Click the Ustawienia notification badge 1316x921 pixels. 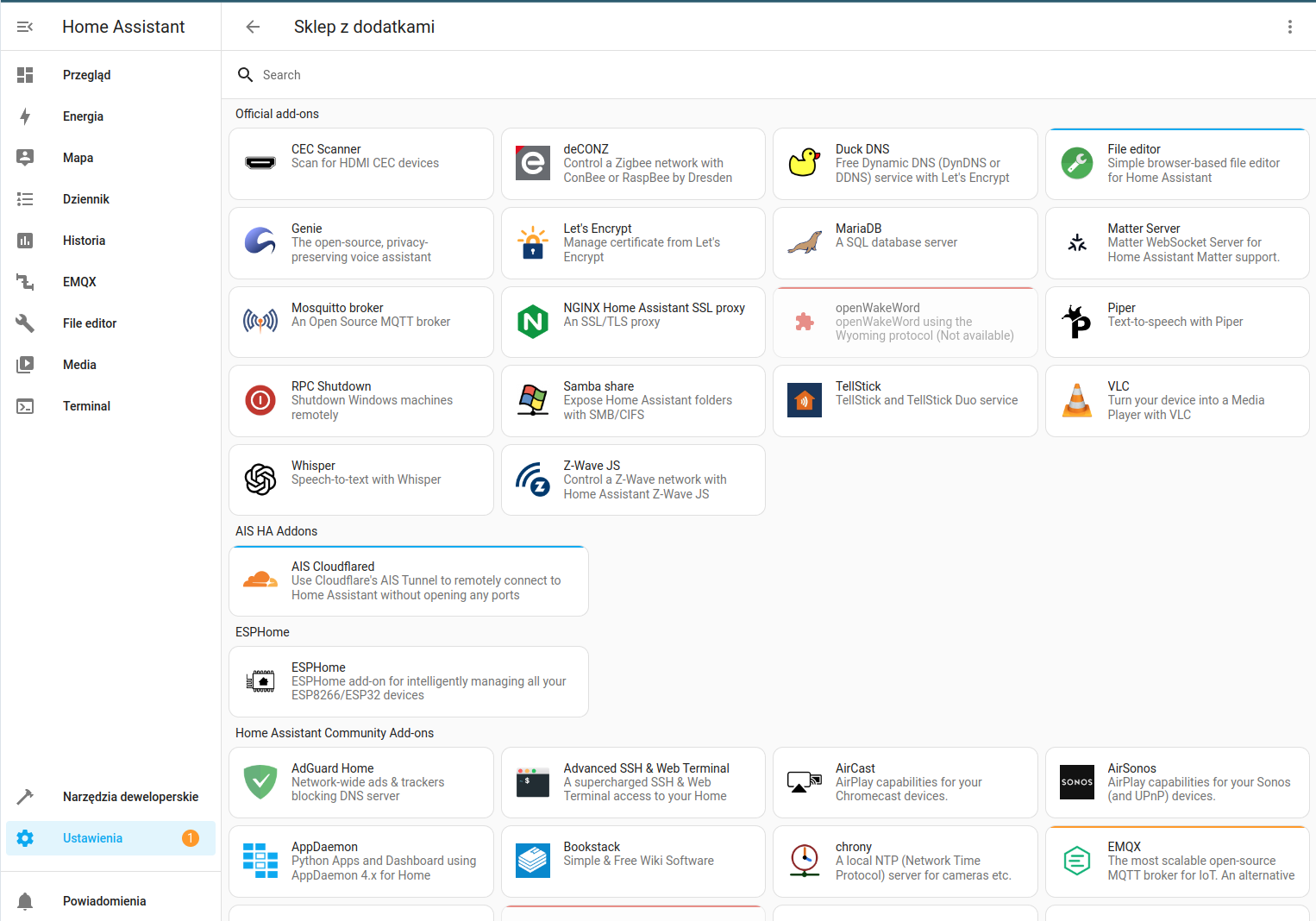(191, 838)
